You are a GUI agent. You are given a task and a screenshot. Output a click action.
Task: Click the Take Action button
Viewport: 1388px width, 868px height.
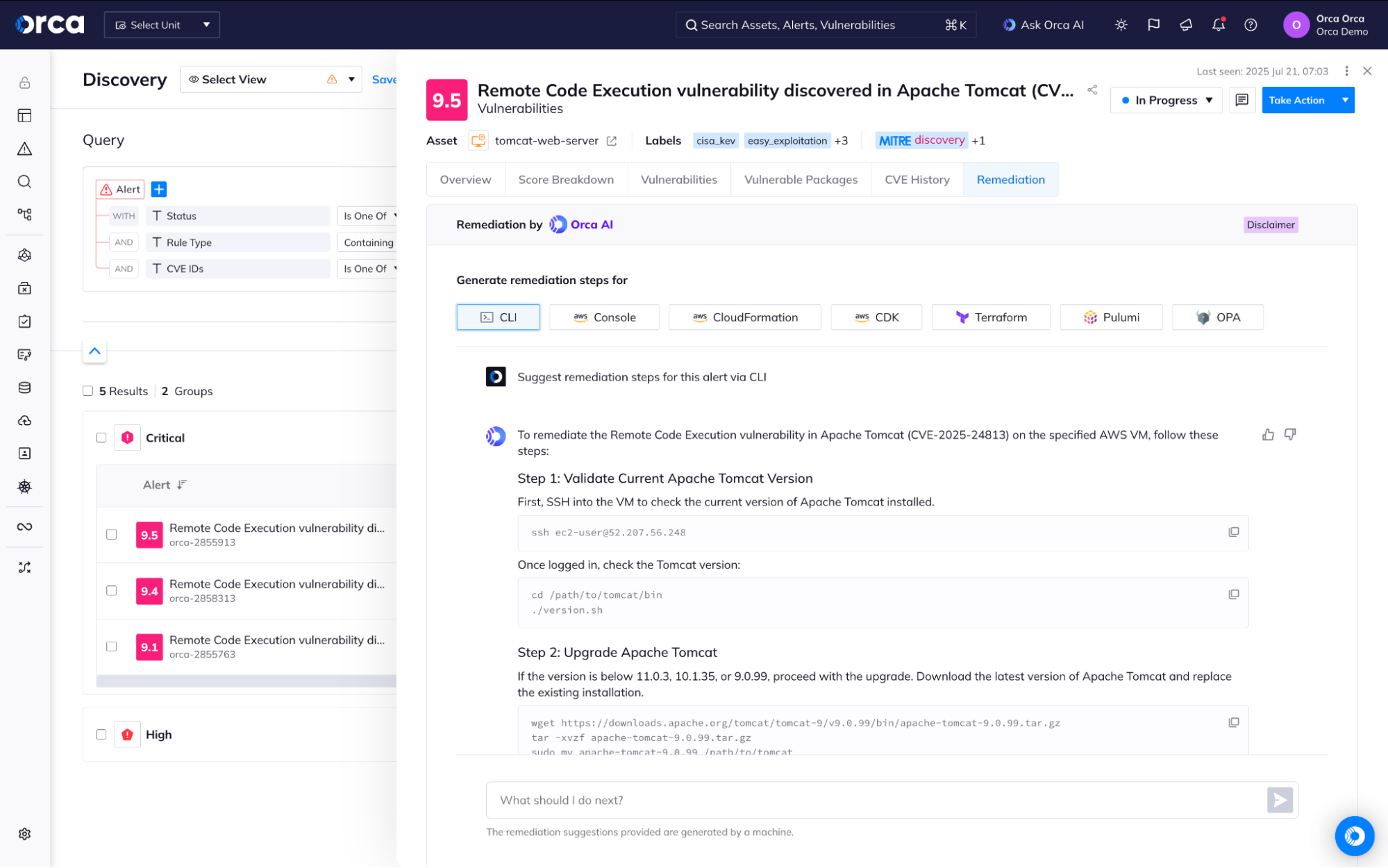tap(1296, 100)
